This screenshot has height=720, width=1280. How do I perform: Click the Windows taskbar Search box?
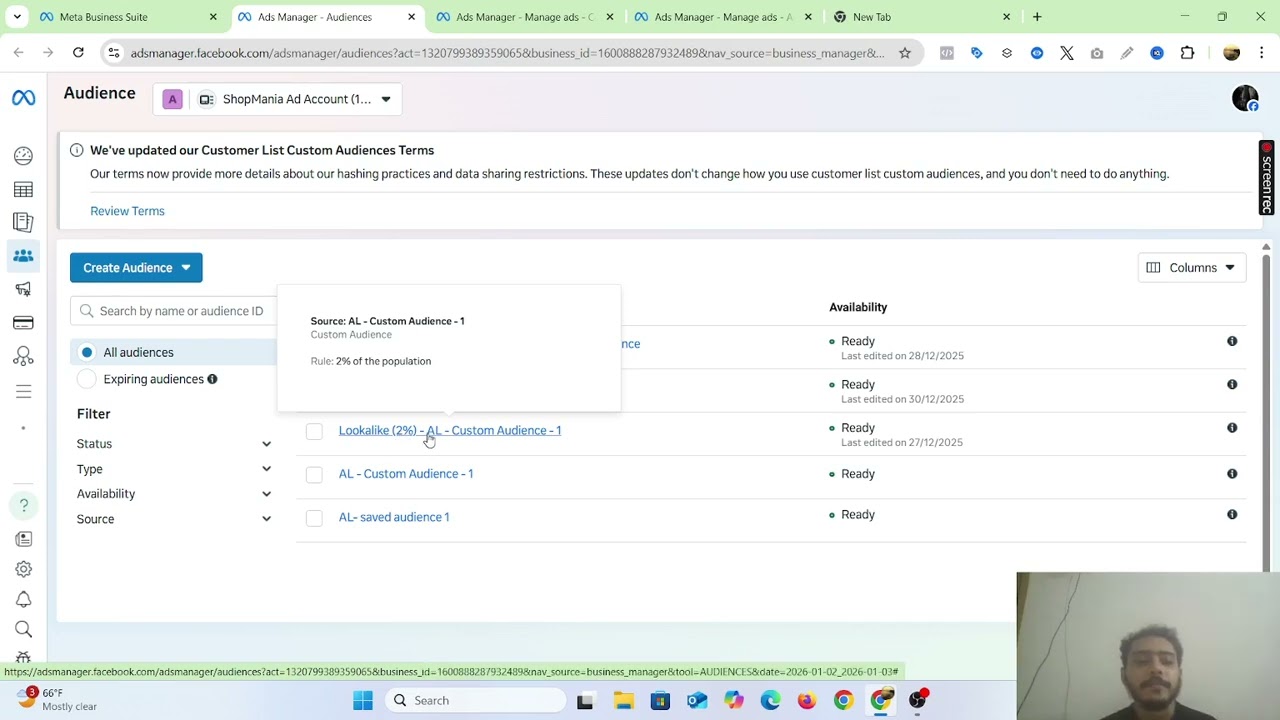[476, 701]
